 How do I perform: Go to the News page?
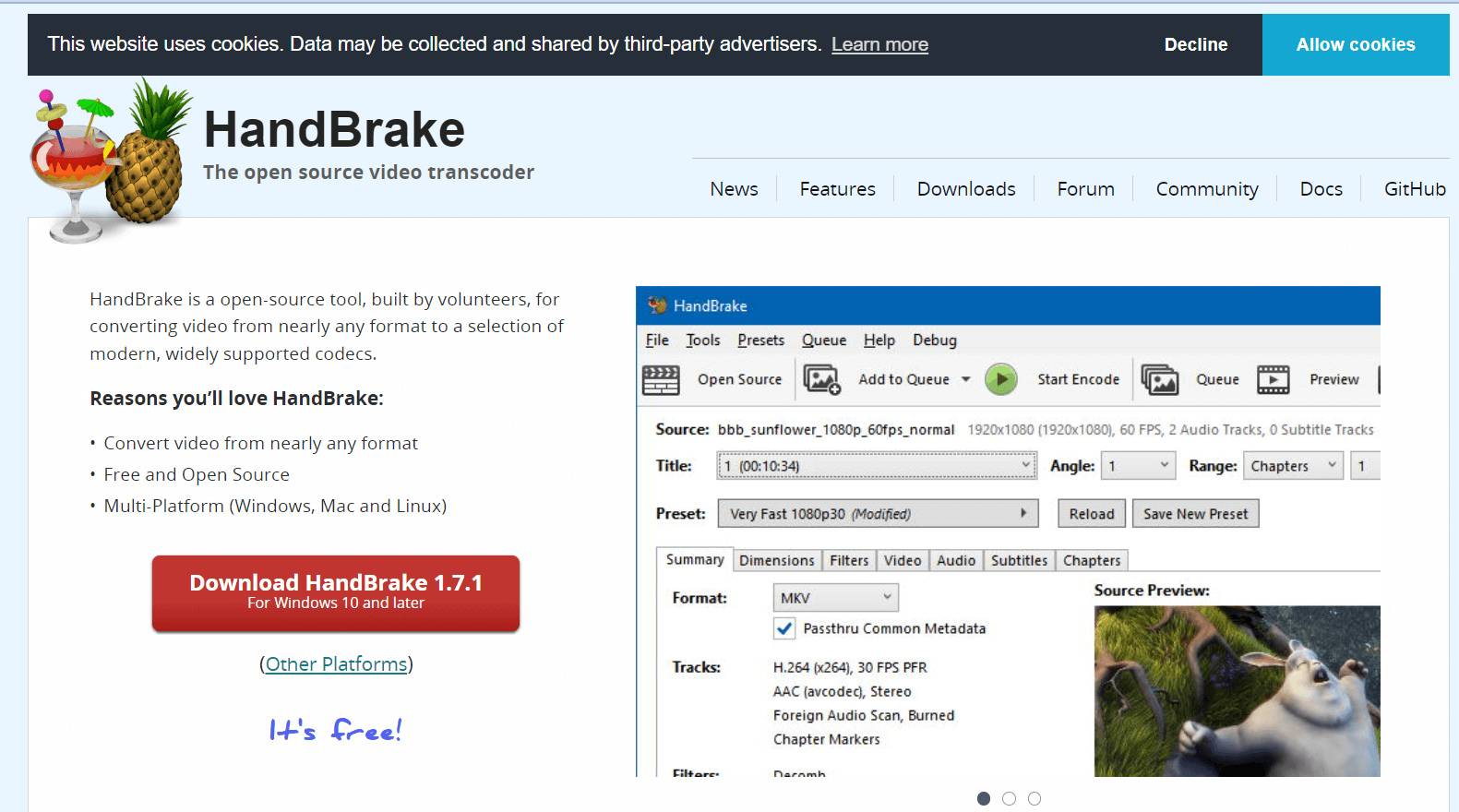[x=734, y=189]
